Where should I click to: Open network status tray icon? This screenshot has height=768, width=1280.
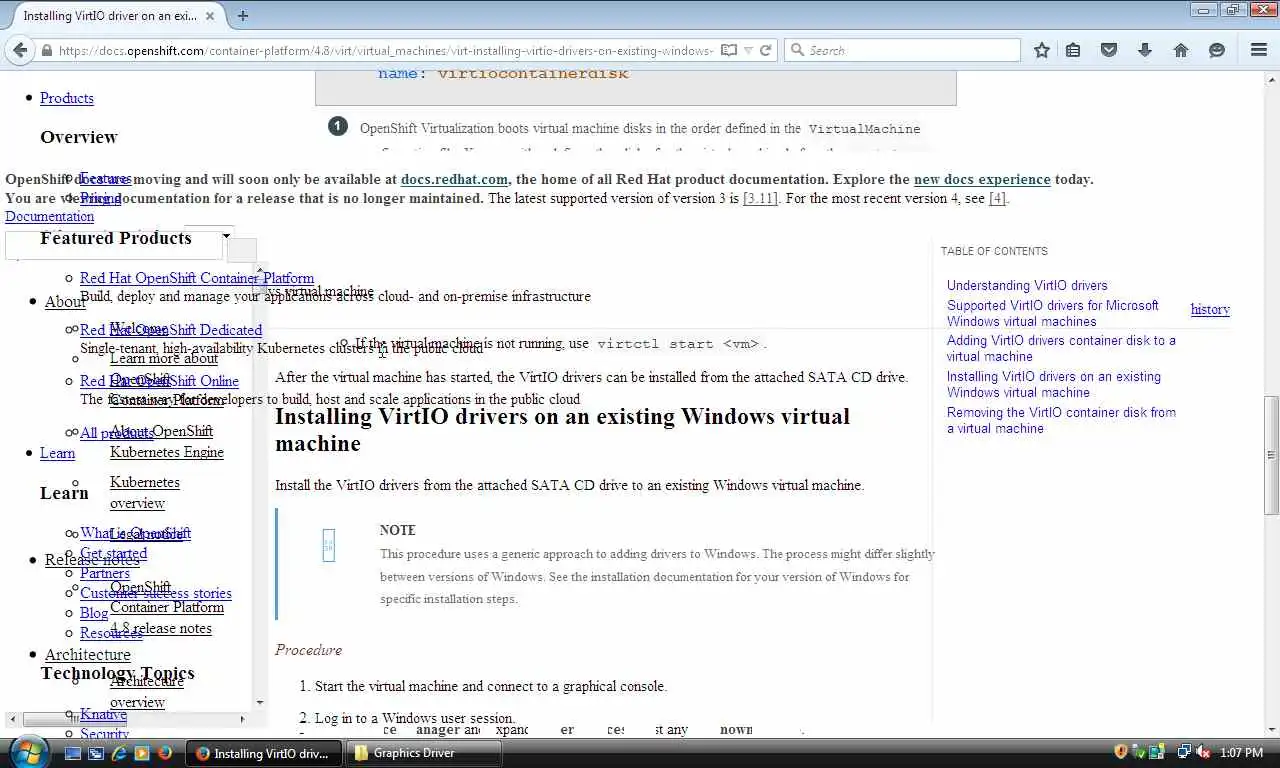1185,752
